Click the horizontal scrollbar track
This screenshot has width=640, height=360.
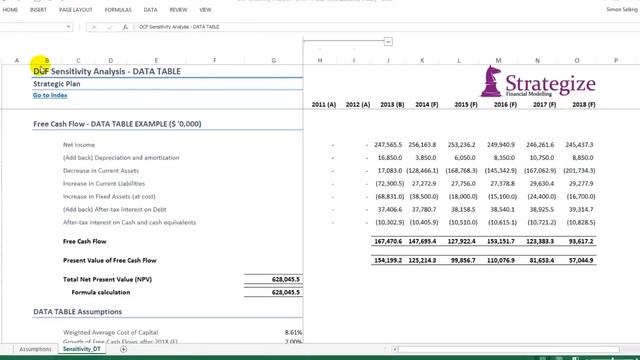point(509,349)
